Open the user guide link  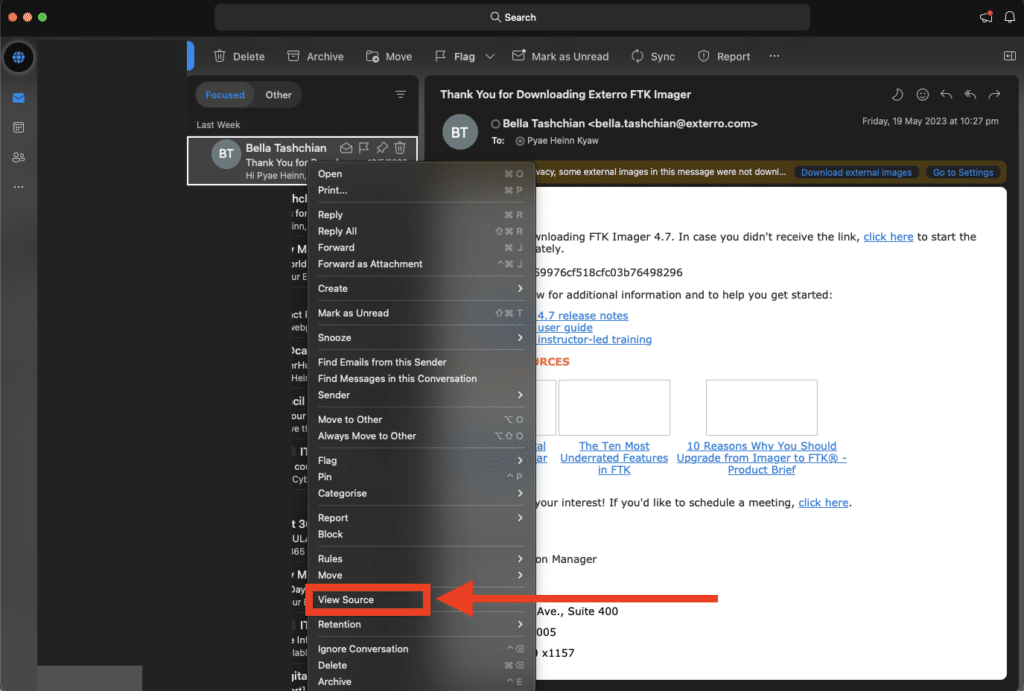click(565, 328)
